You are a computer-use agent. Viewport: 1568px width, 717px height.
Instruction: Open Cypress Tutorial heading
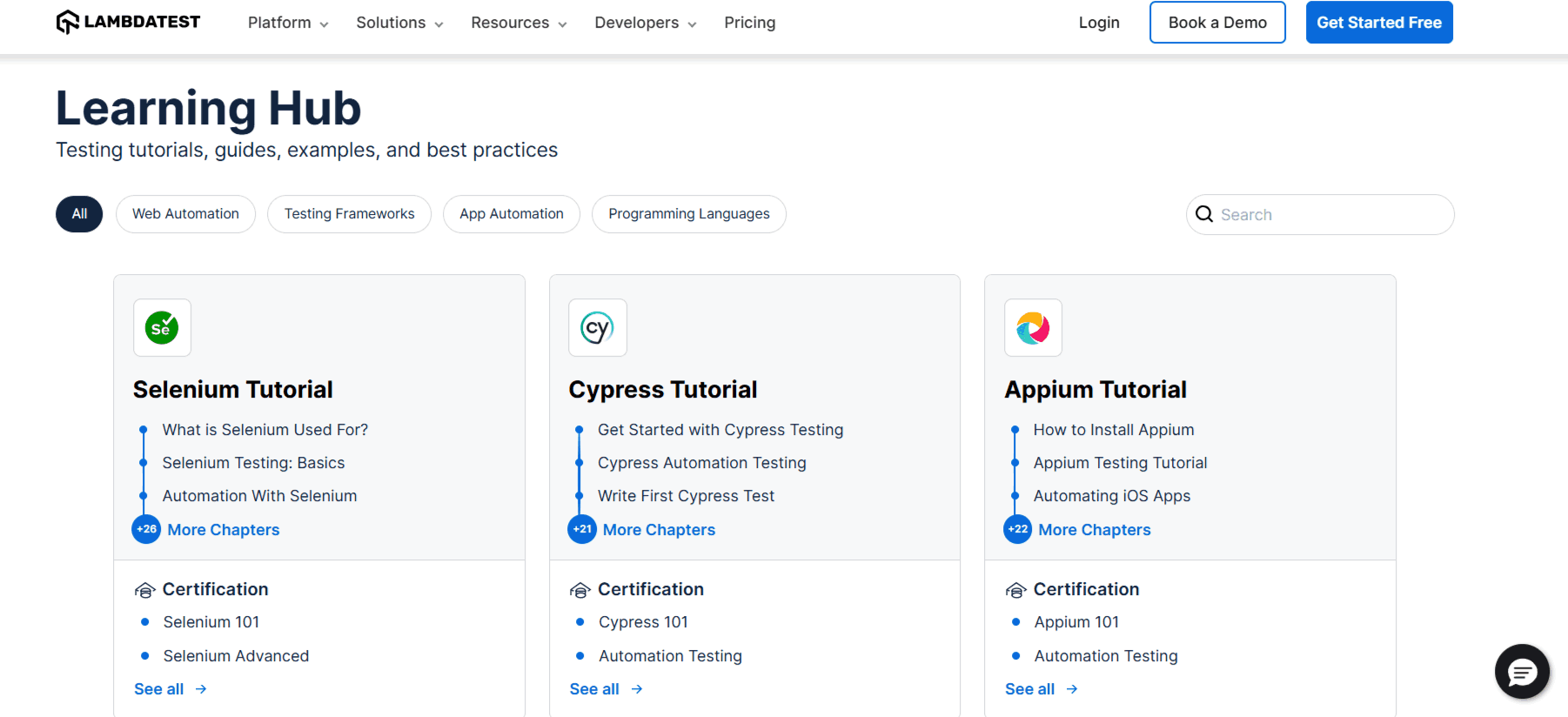pos(663,390)
